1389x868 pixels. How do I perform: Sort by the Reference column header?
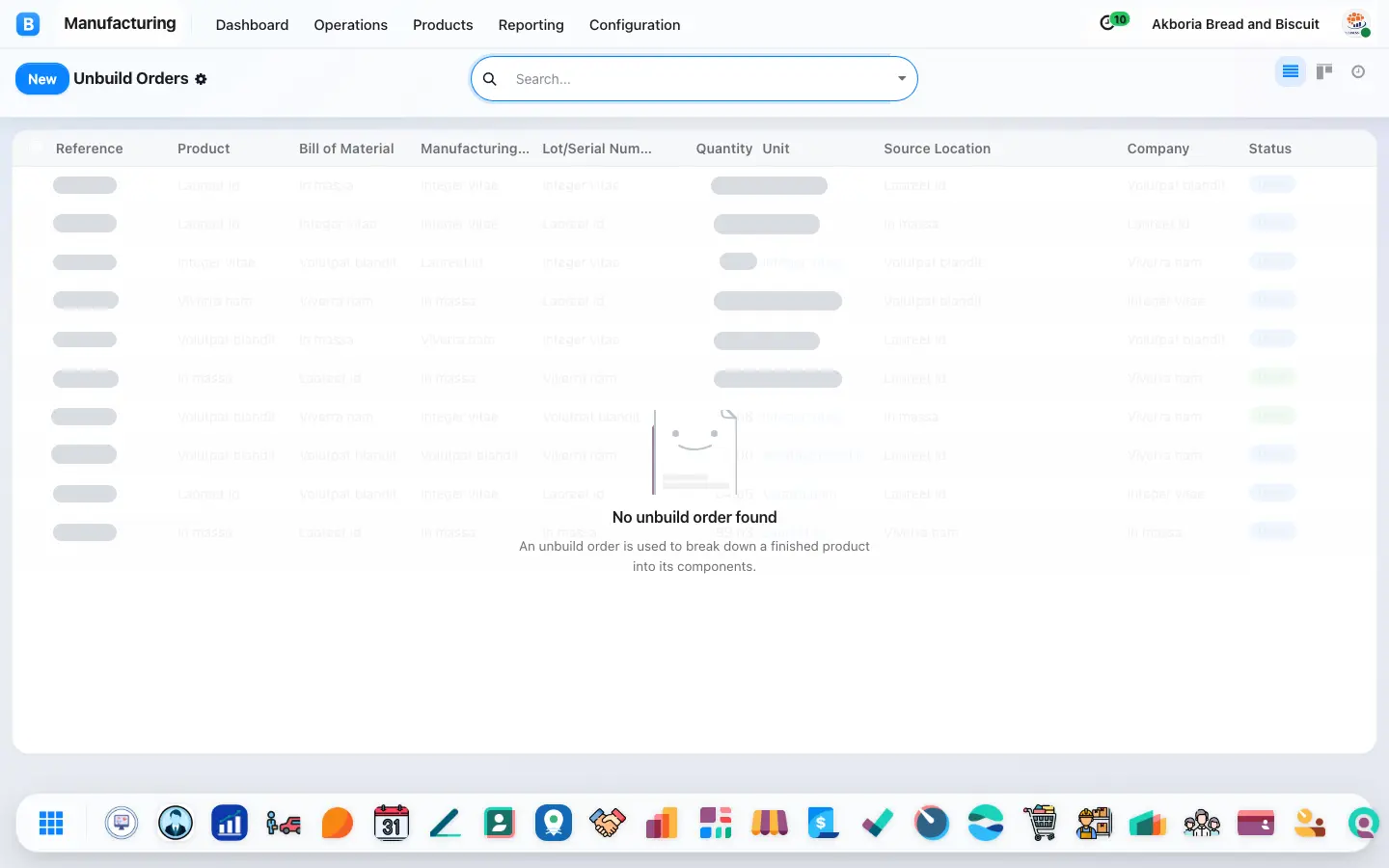click(90, 149)
